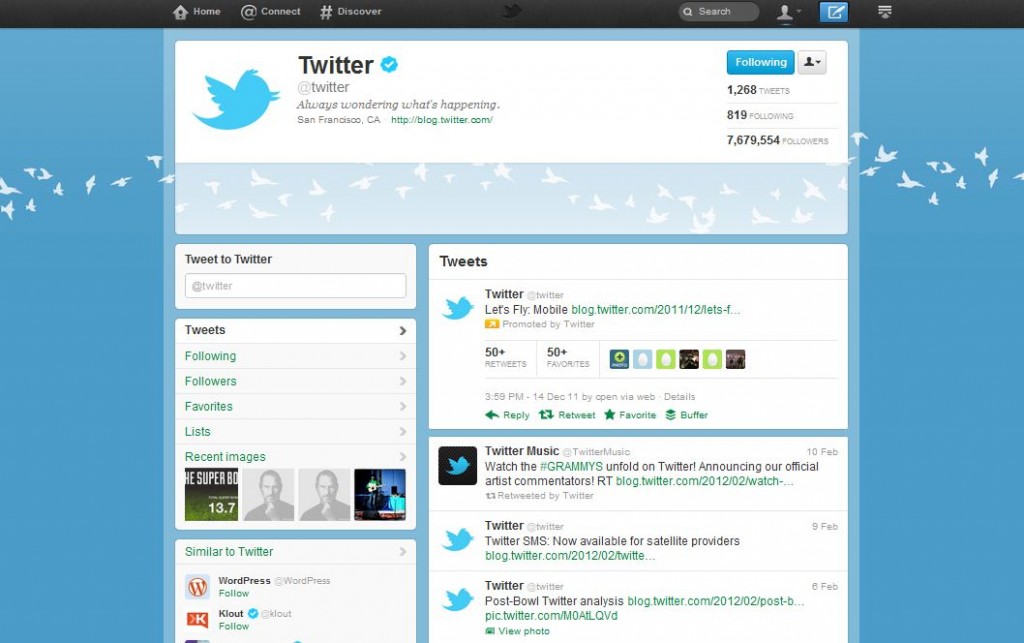Click View photo on the Post-Bowl tweet

pos(518,631)
